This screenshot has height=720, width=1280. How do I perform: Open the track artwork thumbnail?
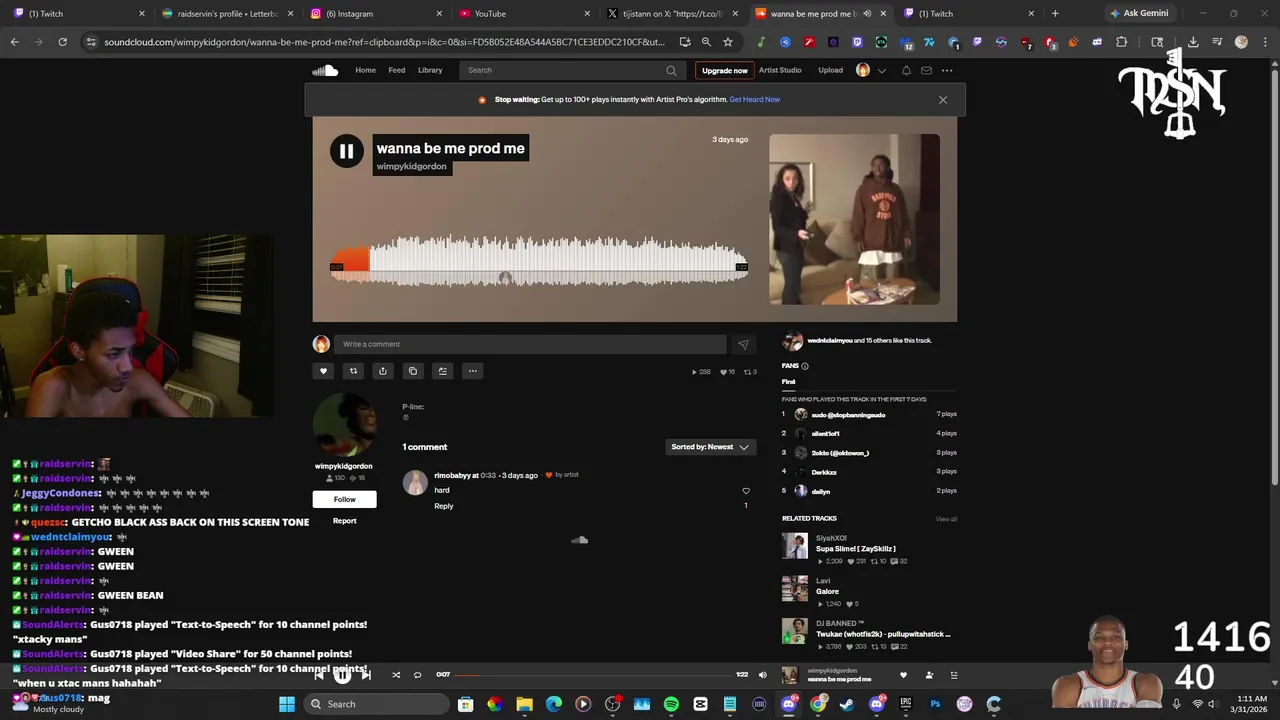click(854, 219)
